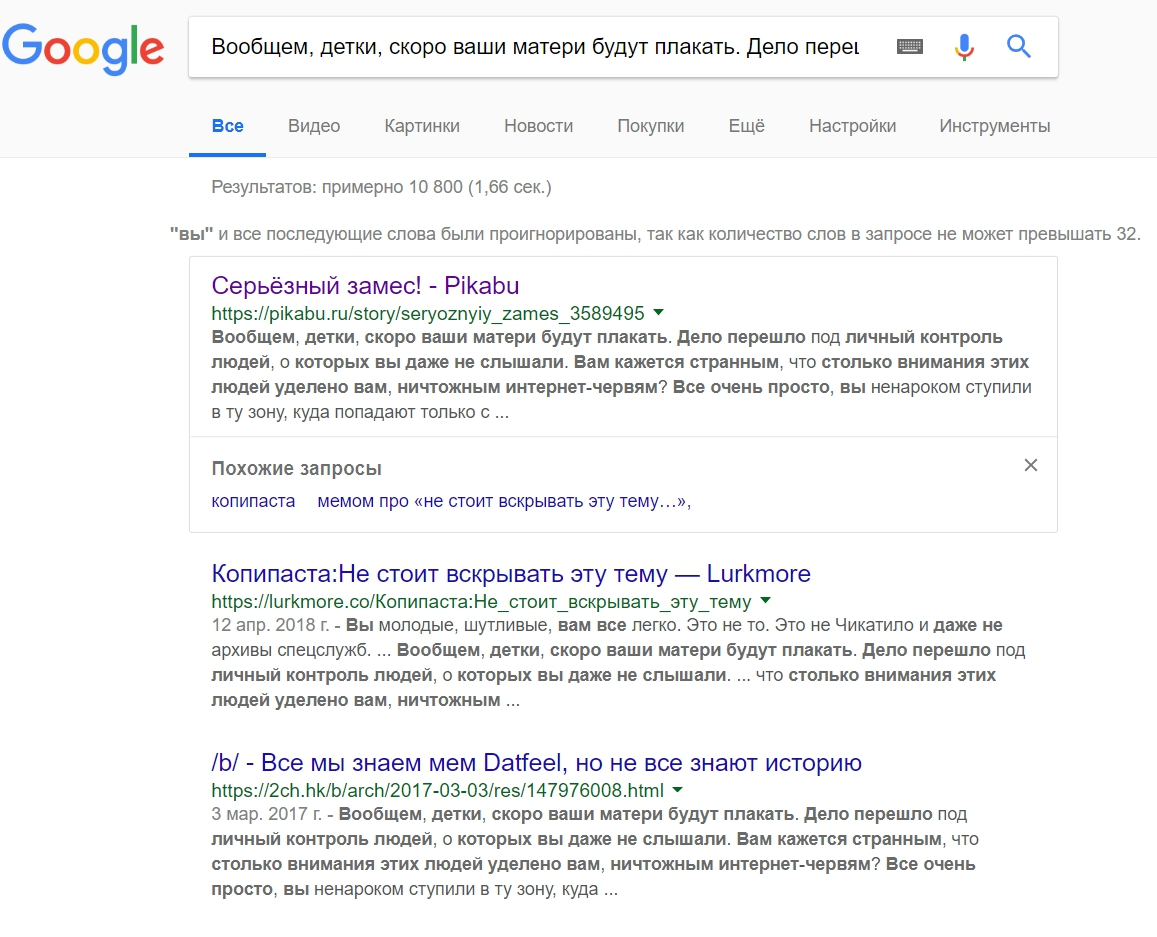Click the ignored-words notice about "вы"
Screen dimensions: 1157x937
pos(655,234)
